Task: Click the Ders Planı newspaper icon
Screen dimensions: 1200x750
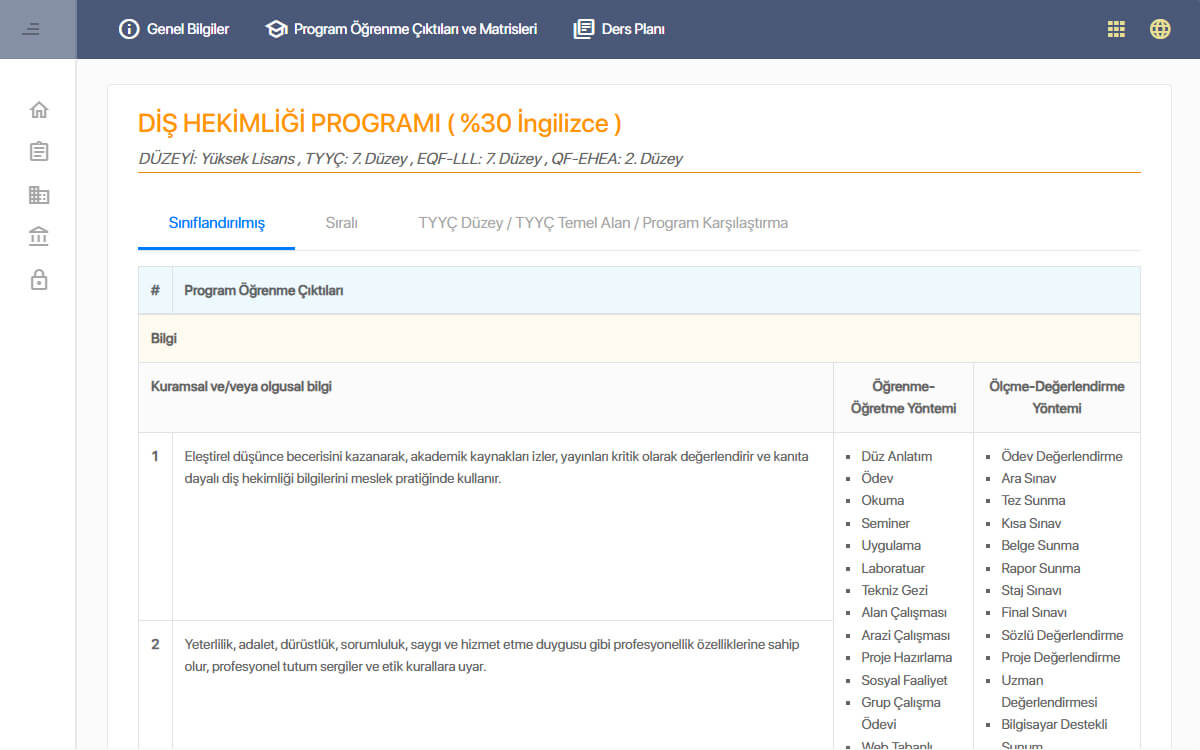Action: tap(584, 29)
